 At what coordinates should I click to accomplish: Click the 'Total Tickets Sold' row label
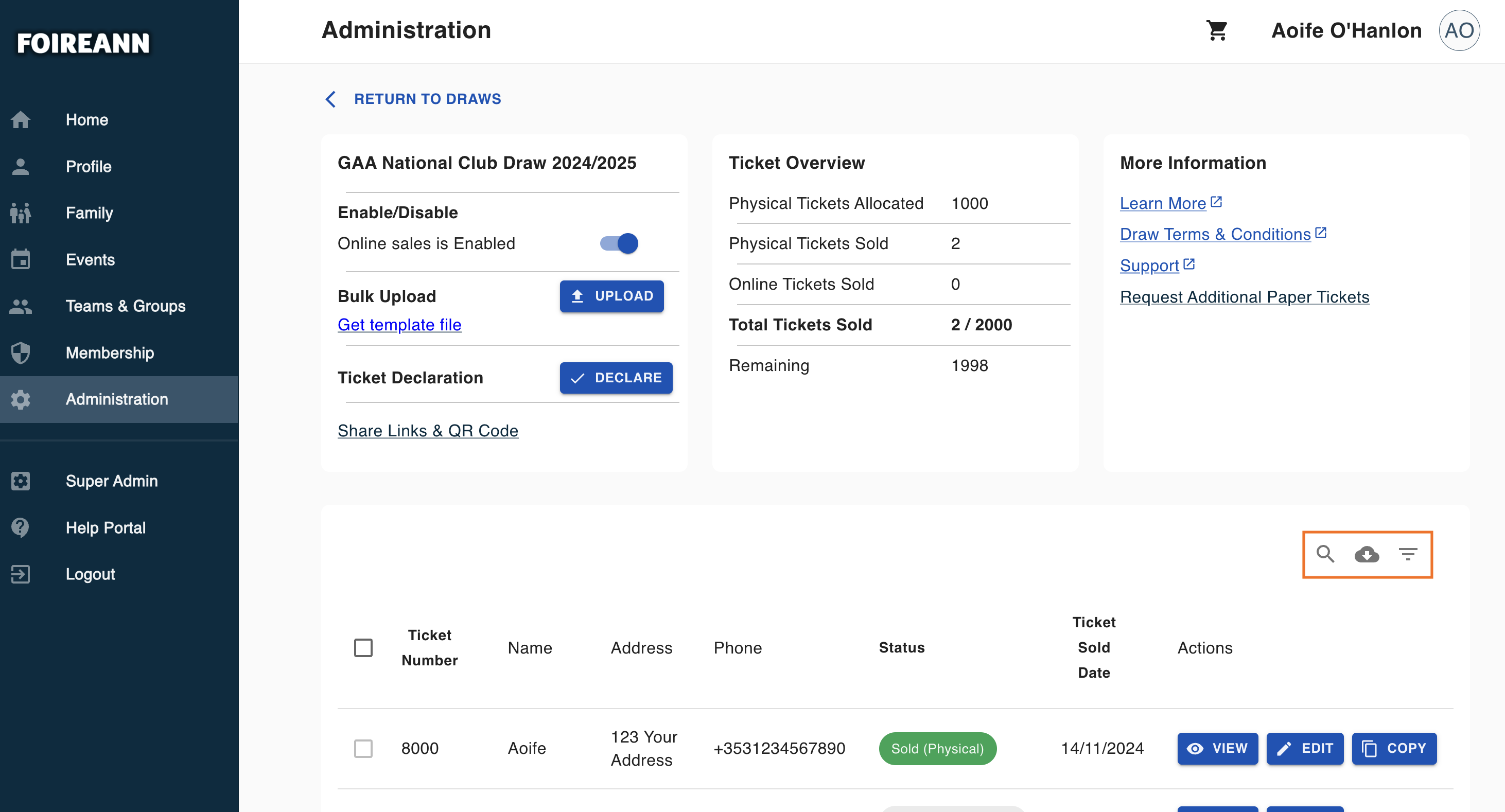pyautogui.click(x=800, y=325)
